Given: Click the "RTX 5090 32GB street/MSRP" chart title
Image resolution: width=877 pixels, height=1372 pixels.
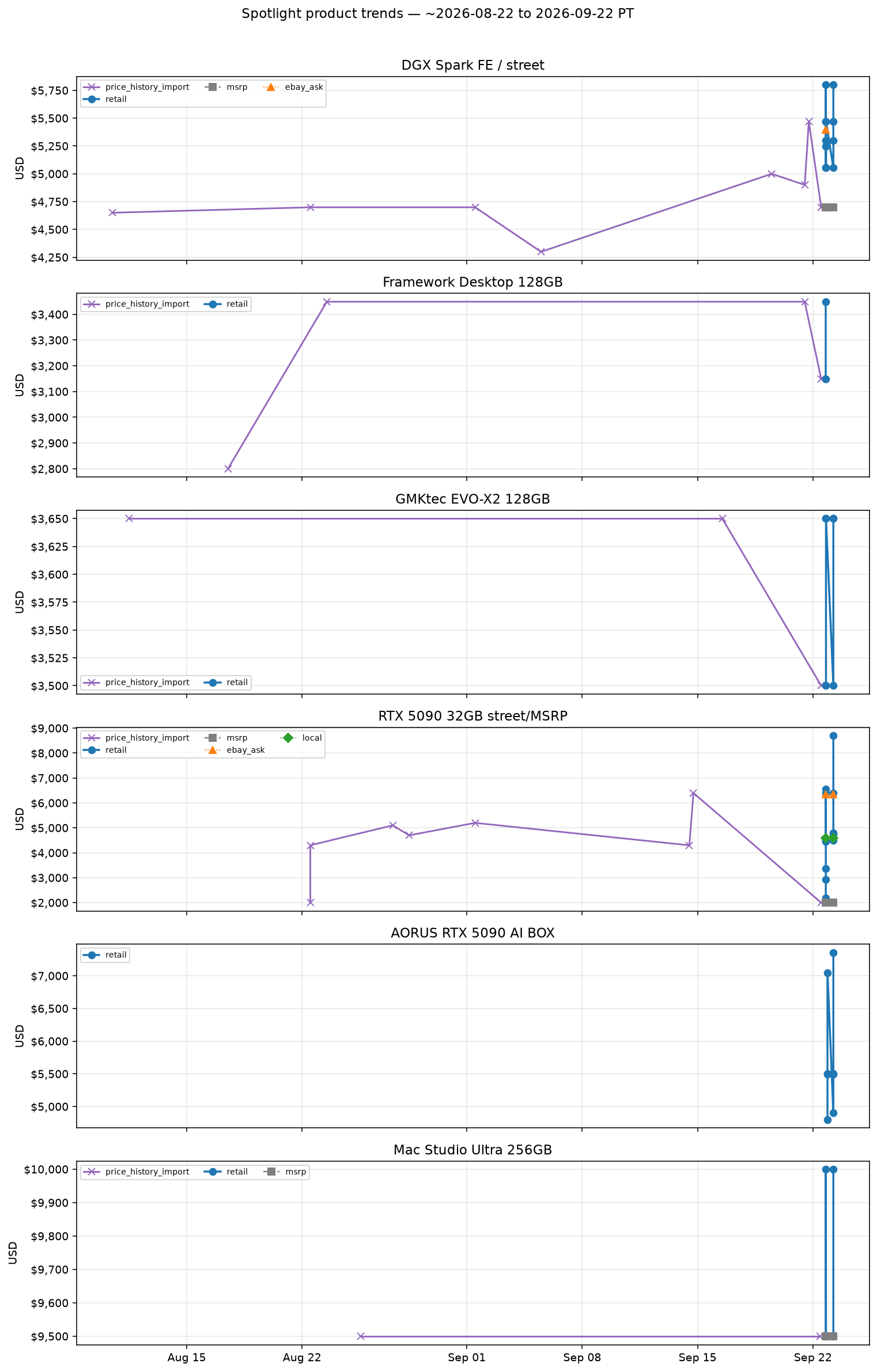Looking at the screenshot, I should 472,716.
